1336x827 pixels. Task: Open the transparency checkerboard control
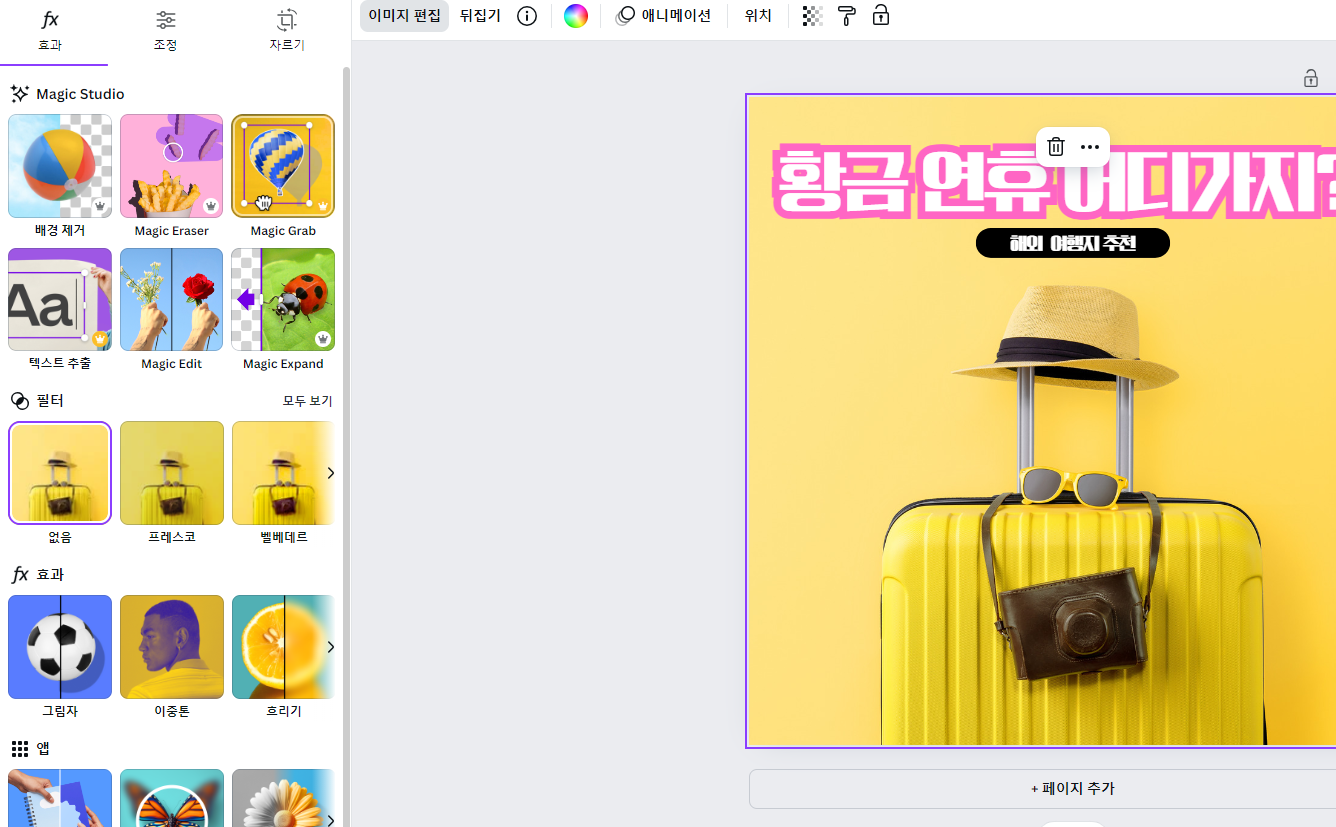810,16
